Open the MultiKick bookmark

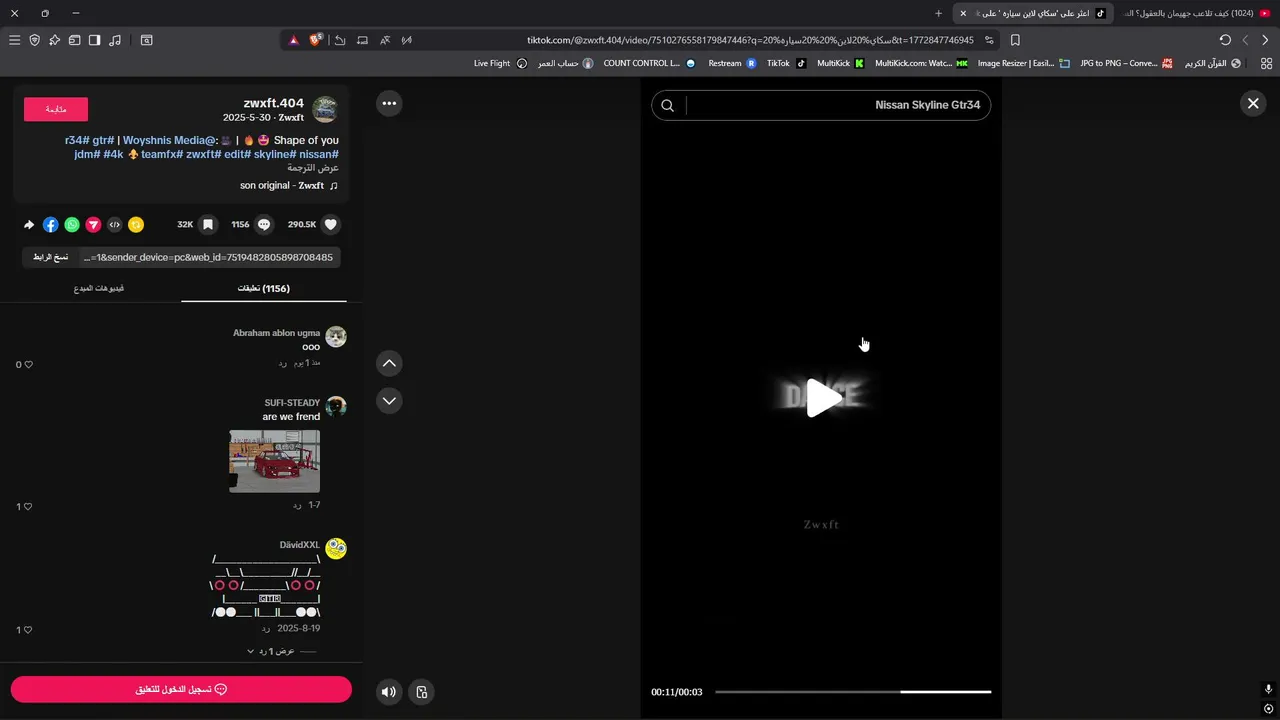pos(840,63)
